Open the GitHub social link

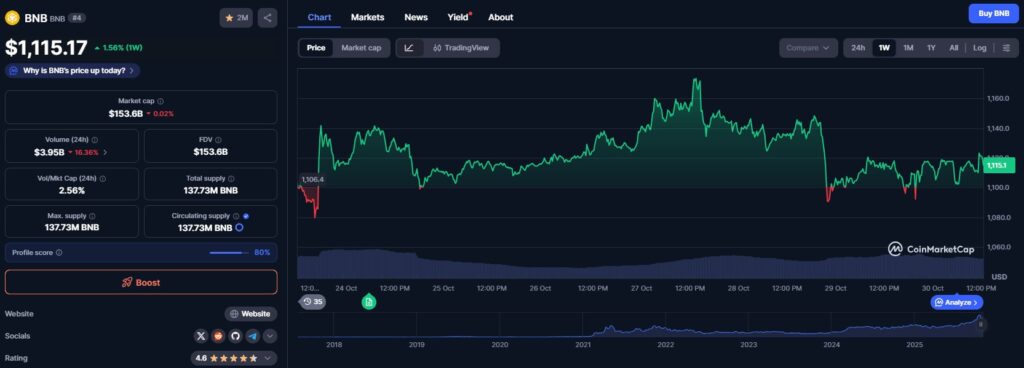pos(236,336)
